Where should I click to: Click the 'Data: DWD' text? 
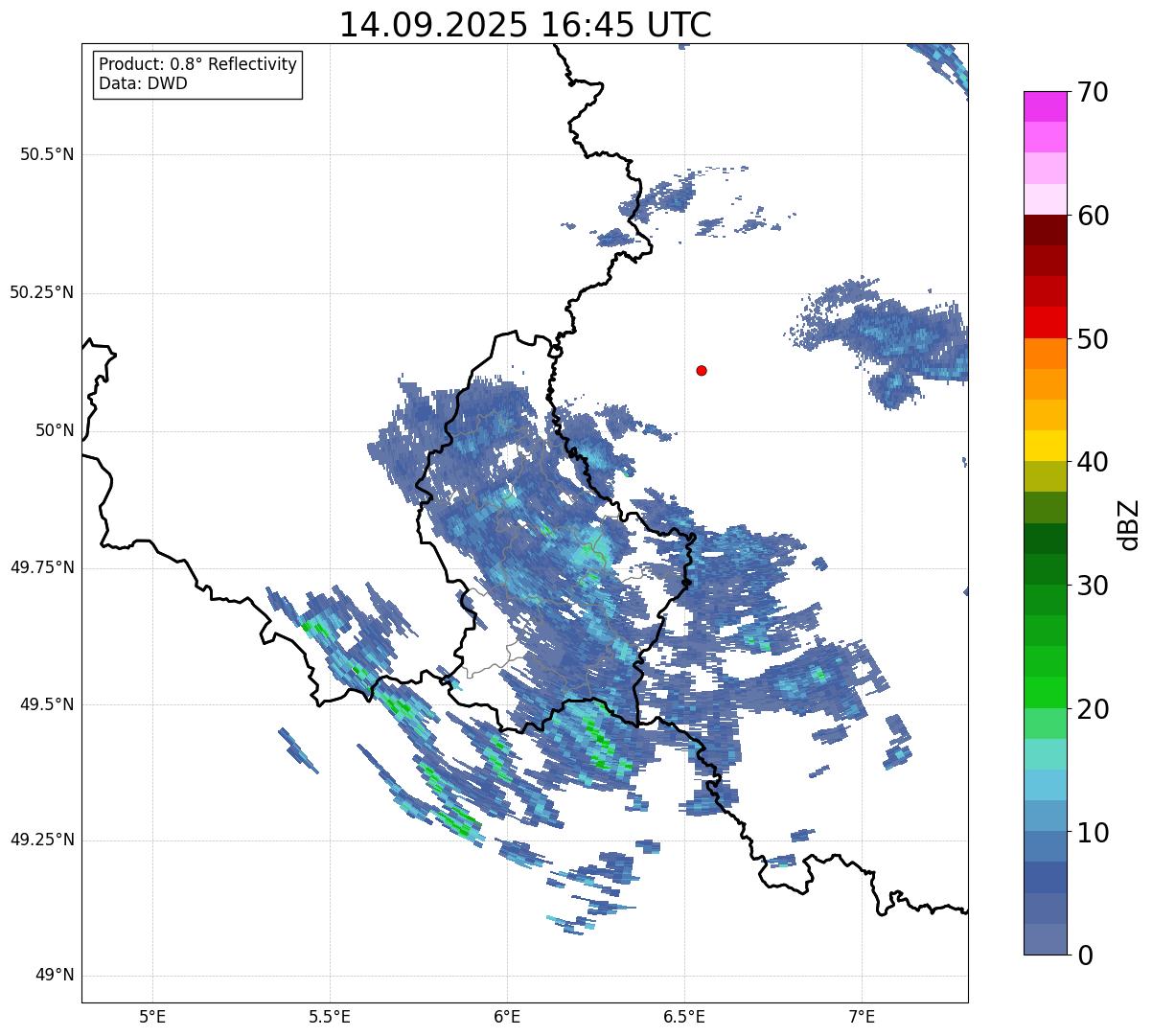coord(143,83)
